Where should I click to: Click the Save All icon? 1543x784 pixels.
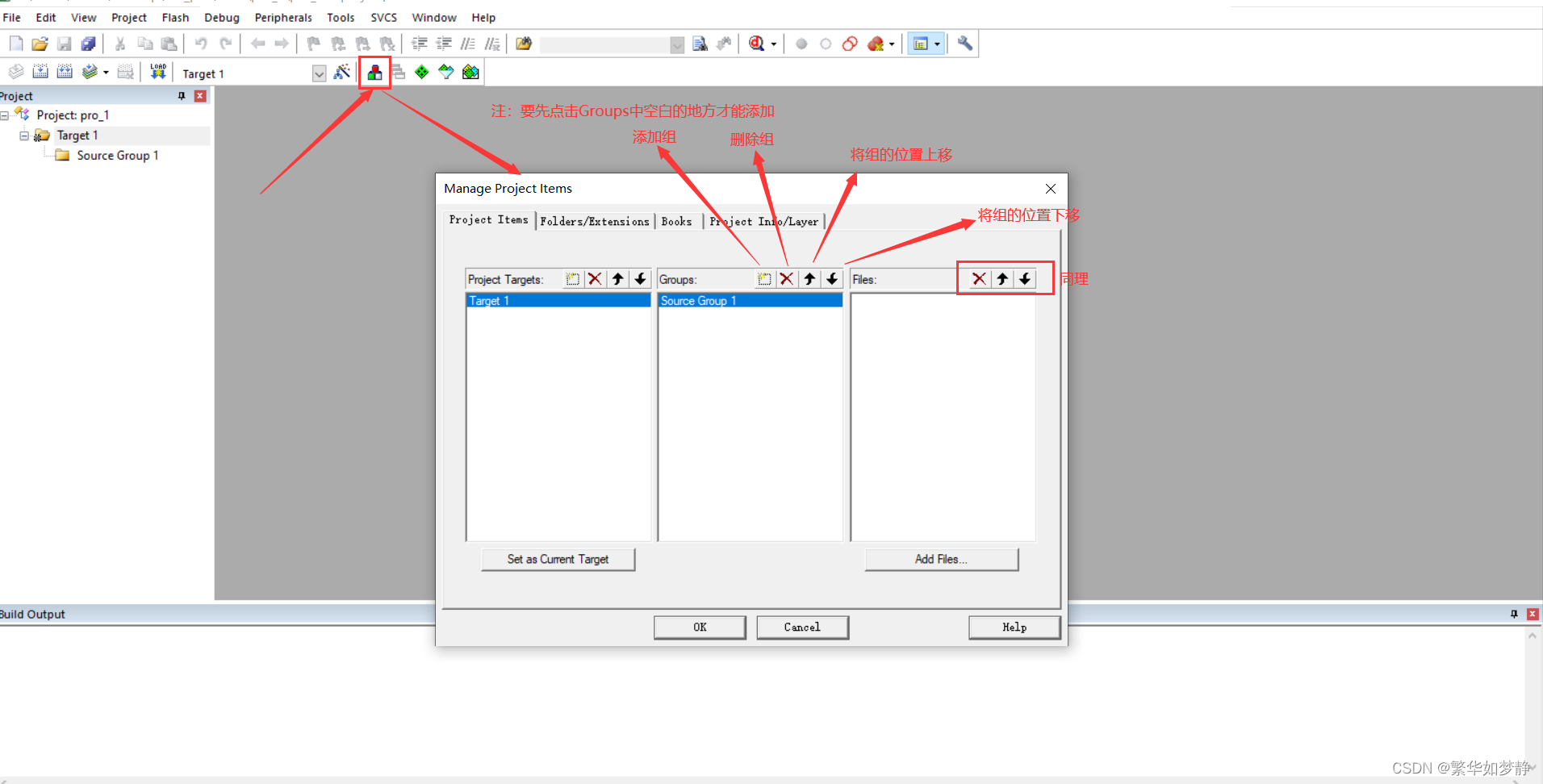pos(89,44)
